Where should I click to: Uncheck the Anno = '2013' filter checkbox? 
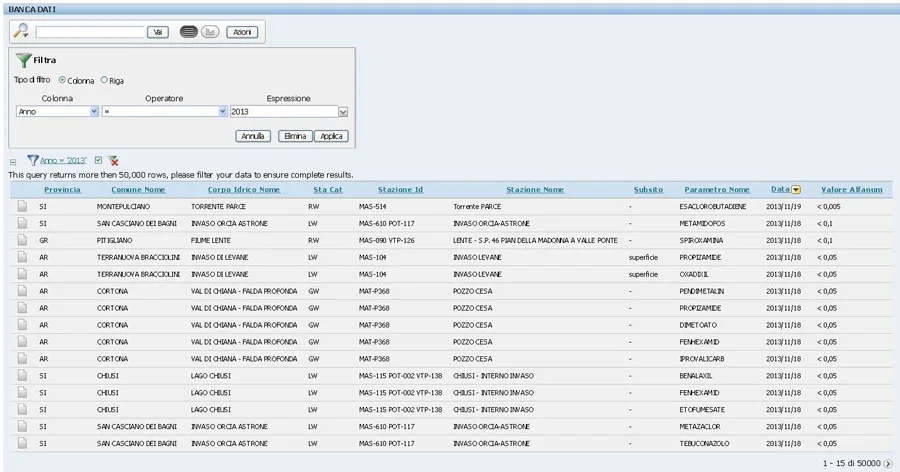[x=98, y=160]
